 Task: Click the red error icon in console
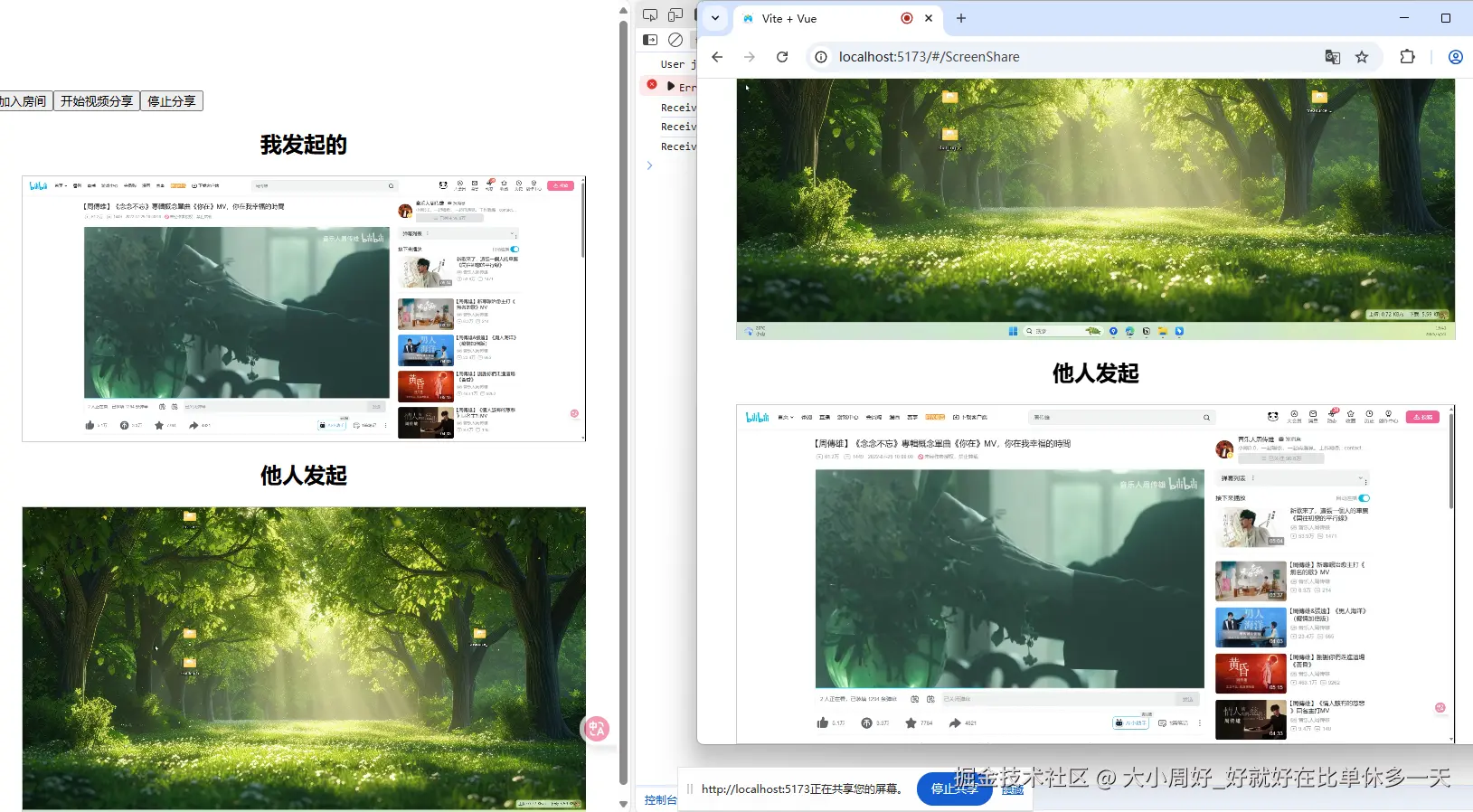[x=652, y=84]
